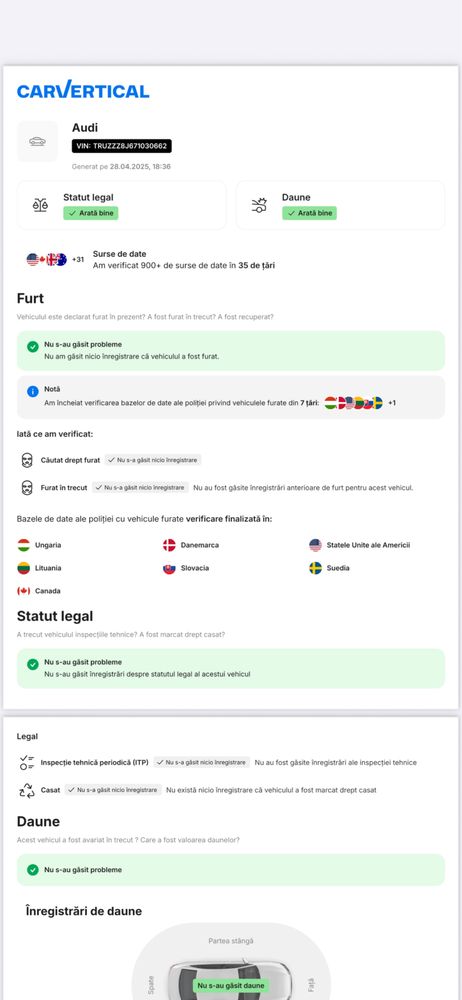Image resolution: width=462 pixels, height=1000 pixels.
Task: Select the Ungaria flag entry
Action: pos(40,545)
